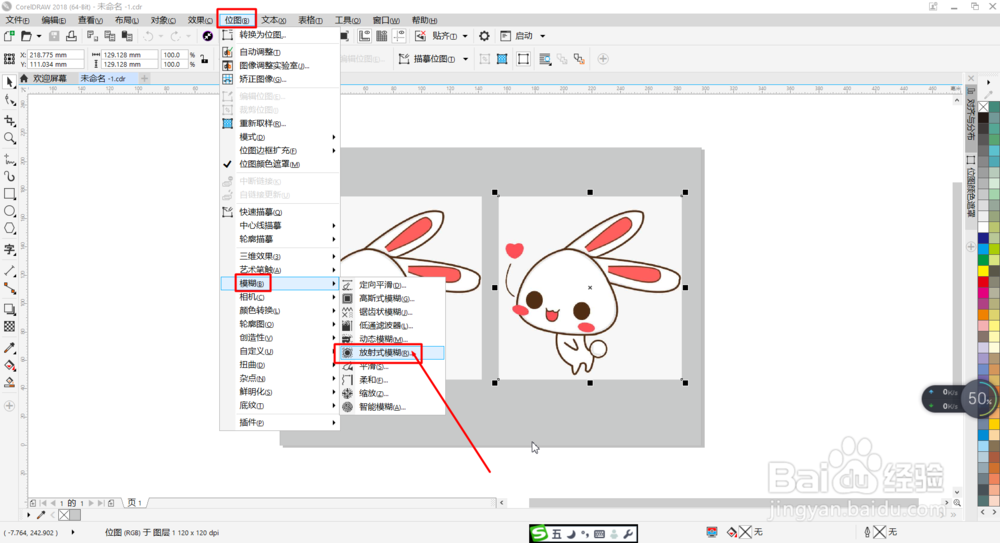Open the 效果 menu
The height and width of the screenshot is (543, 1000).
200,20
